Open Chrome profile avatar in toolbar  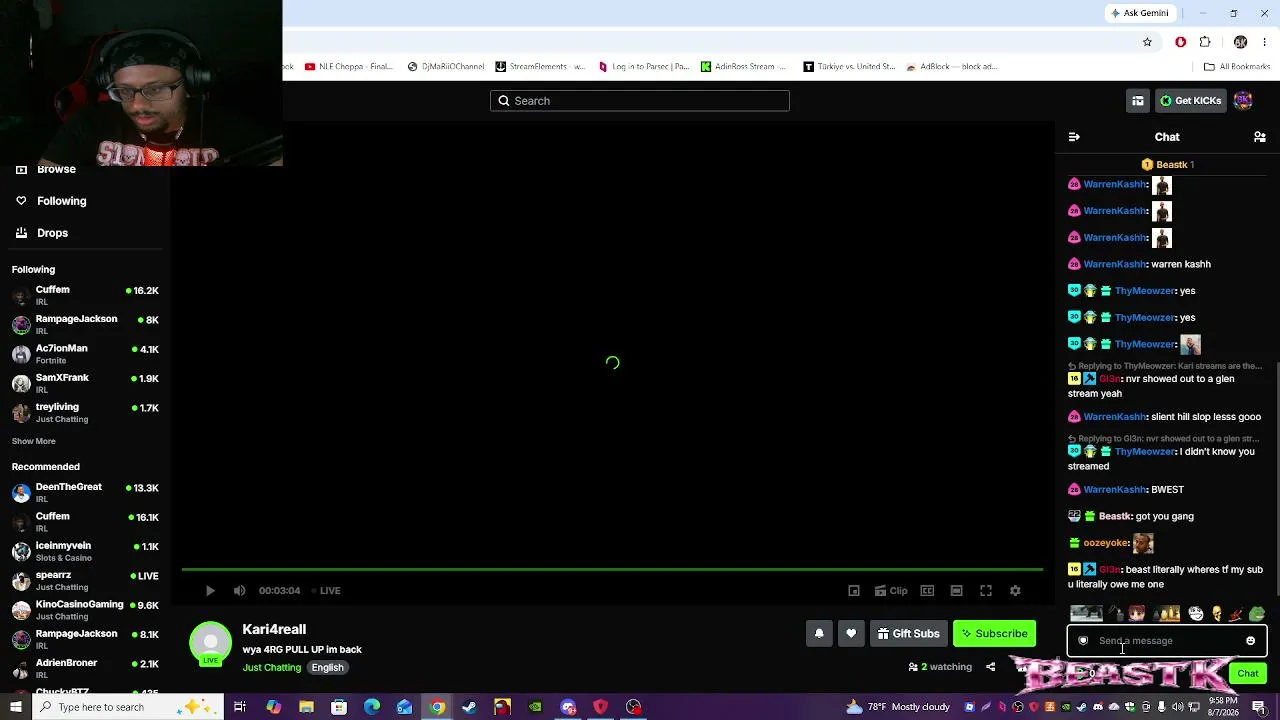1240,42
